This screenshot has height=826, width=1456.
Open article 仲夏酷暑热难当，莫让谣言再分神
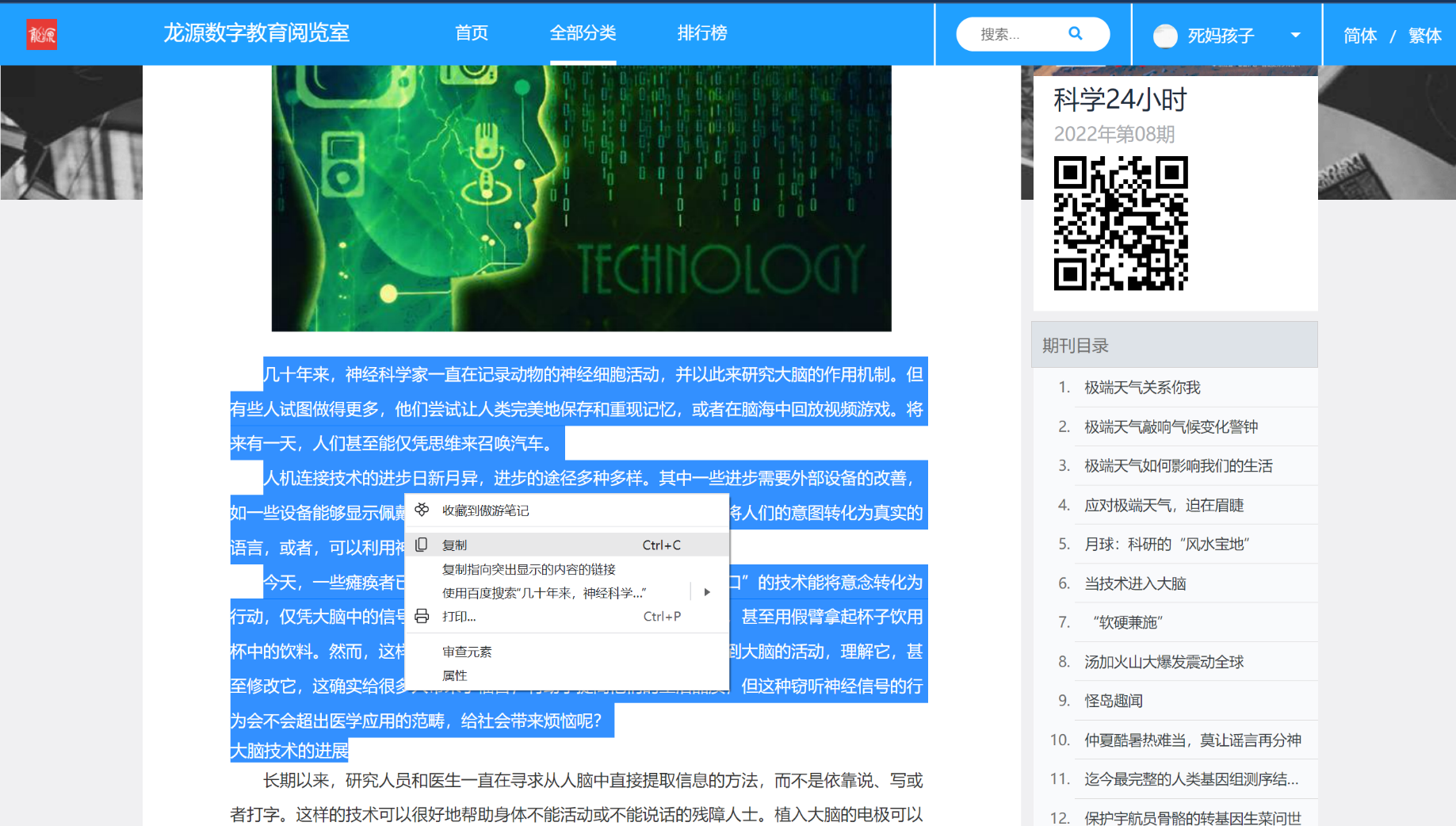(x=1193, y=740)
